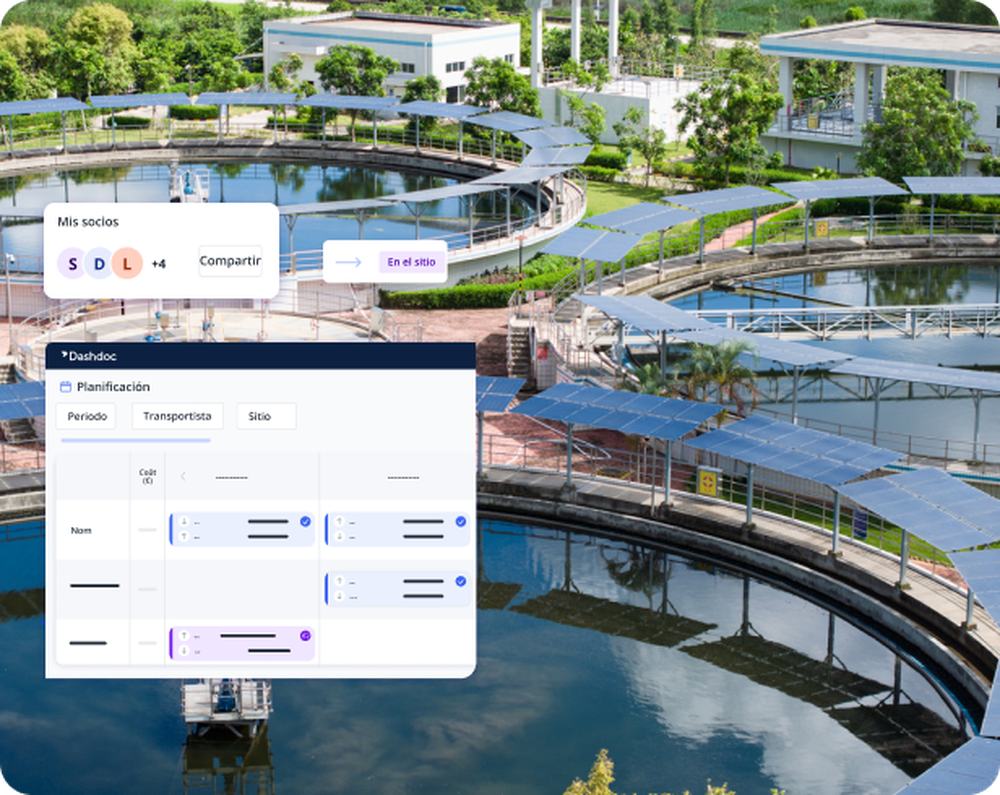Show the +4 additional partners
The height and width of the screenshot is (795, 1000).
pyautogui.click(x=159, y=264)
